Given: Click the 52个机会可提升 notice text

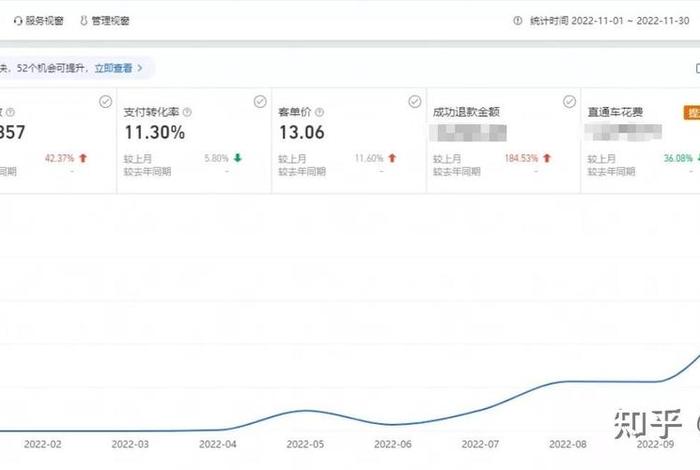Looking at the screenshot, I should (x=50, y=68).
